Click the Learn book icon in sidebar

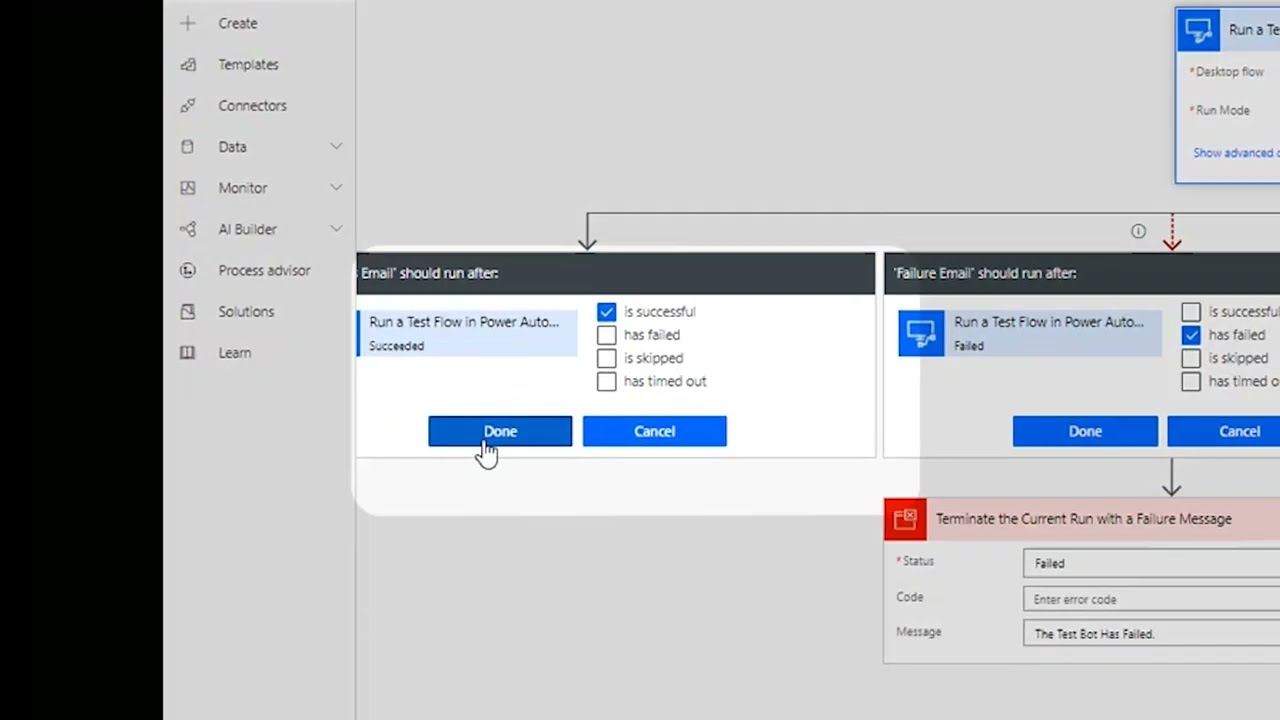point(187,352)
